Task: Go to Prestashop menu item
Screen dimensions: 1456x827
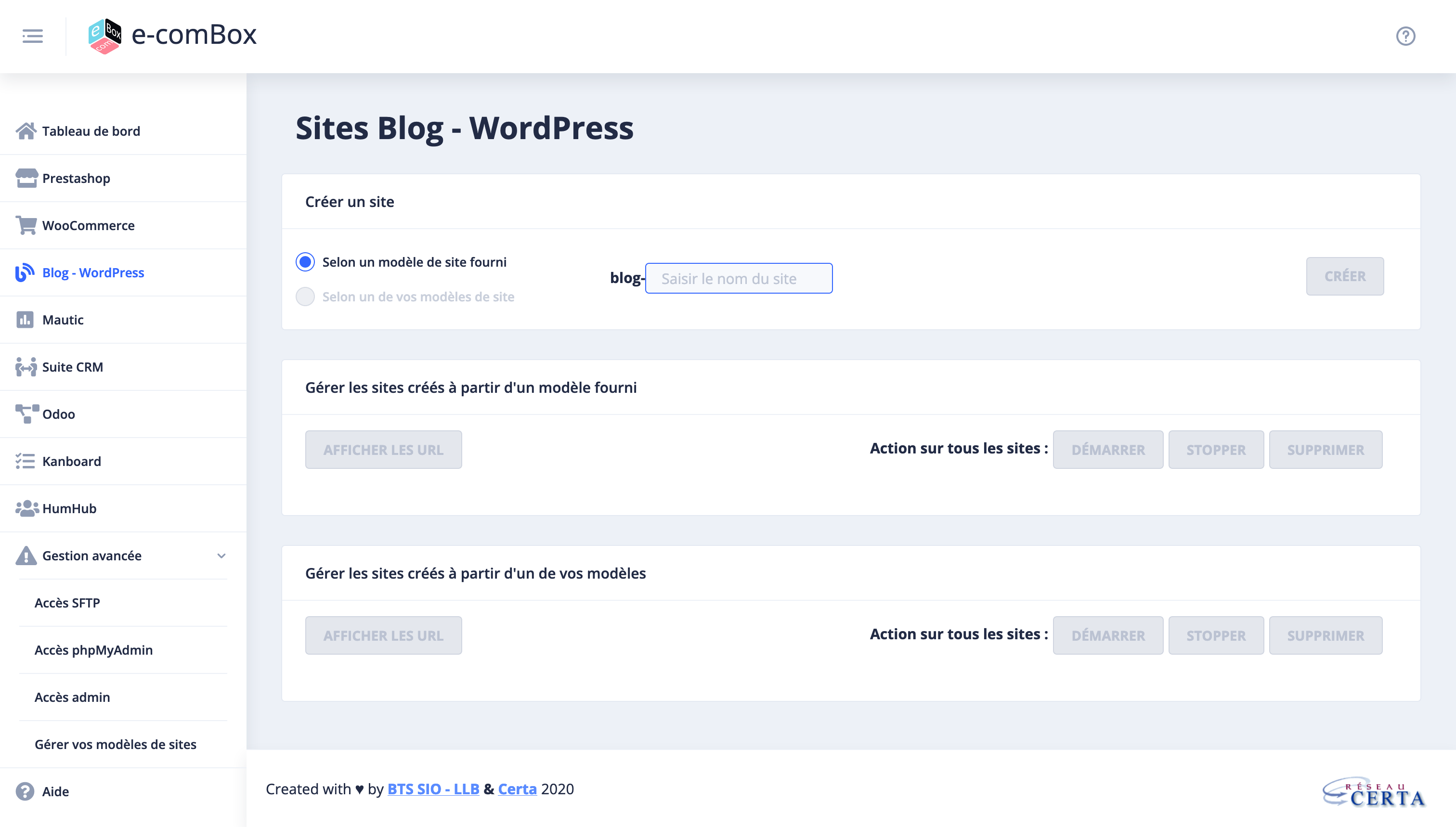Action: (123, 179)
